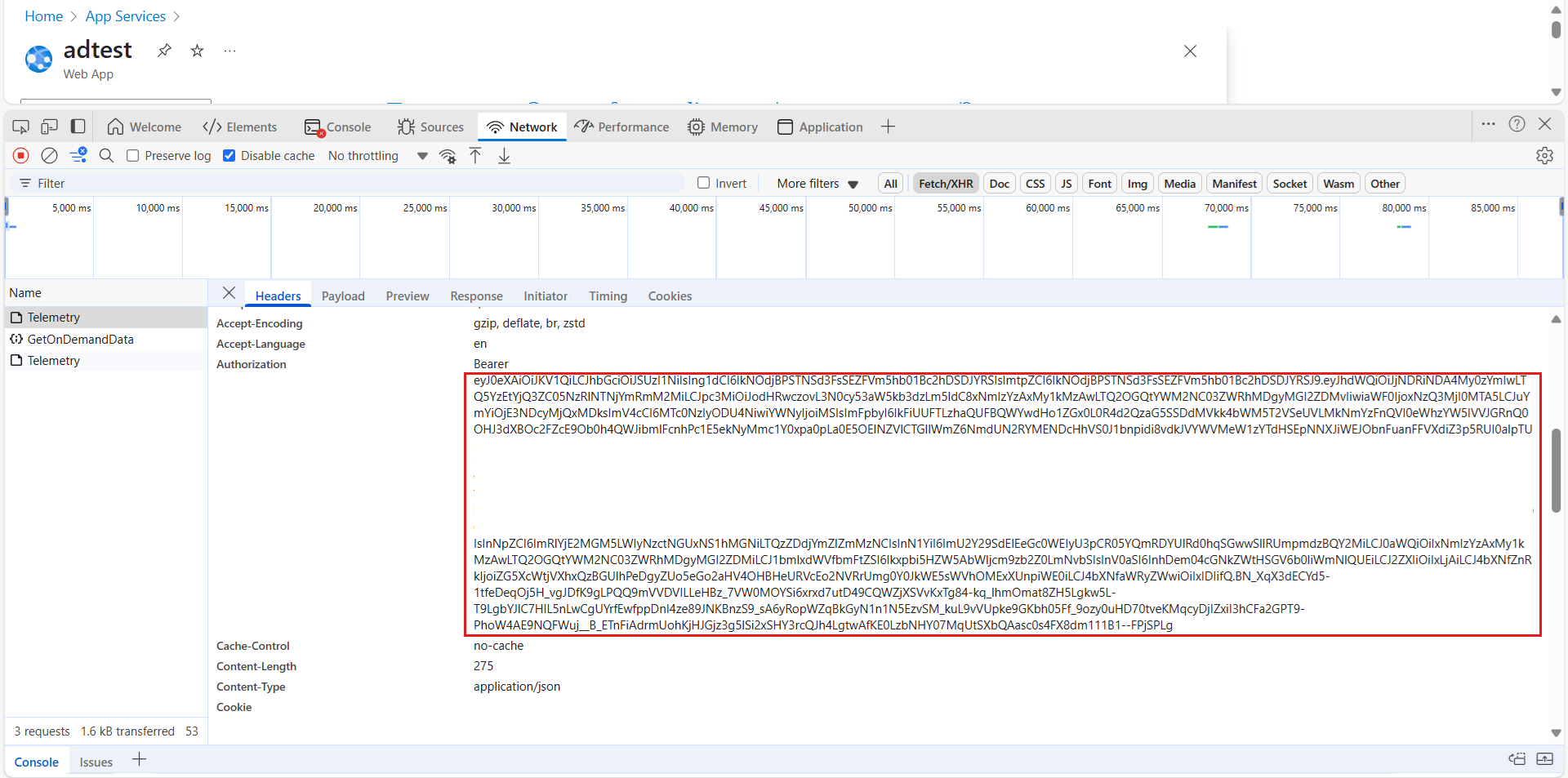The height and width of the screenshot is (778, 1568).
Task: Expand the More filters dropdown
Action: point(817,184)
